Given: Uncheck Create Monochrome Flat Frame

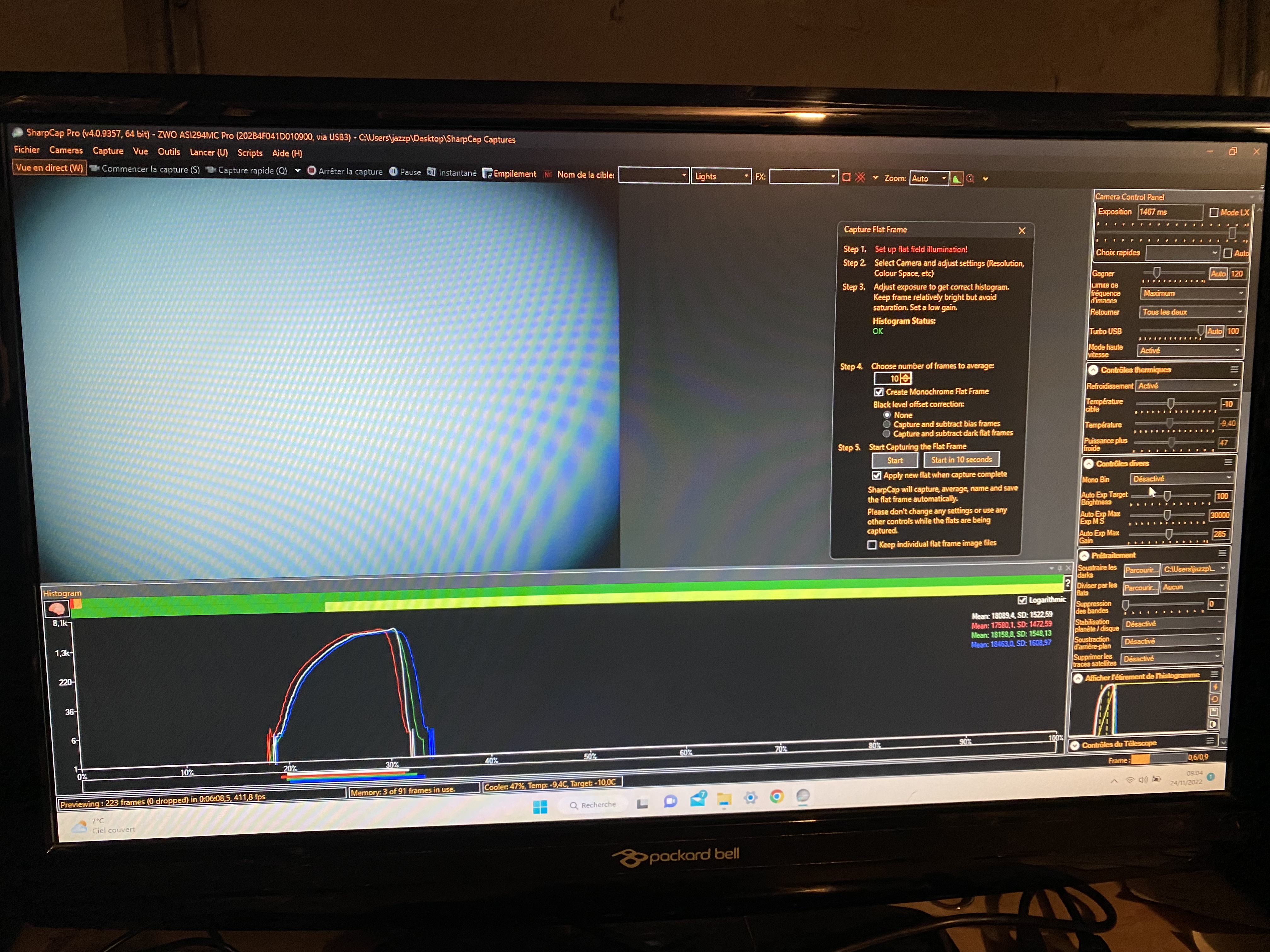Looking at the screenshot, I should (x=878, y=392).
